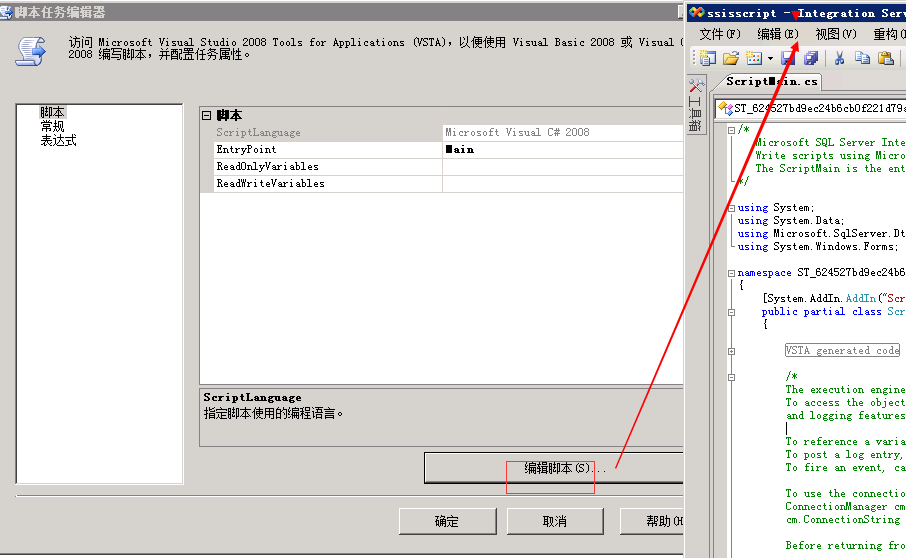Collapse the using directives outline
The height and width of the screenshot is (558, 906).
[x=731, y=208]
